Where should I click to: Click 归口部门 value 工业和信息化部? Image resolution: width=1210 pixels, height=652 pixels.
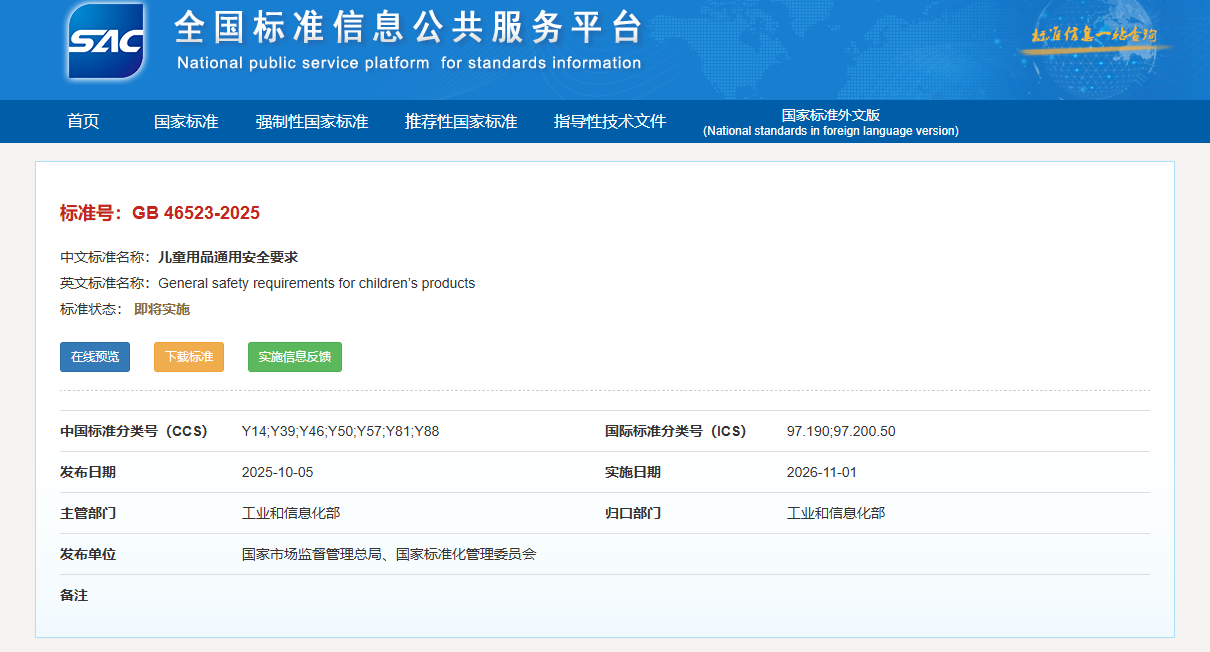coord(836,513)
